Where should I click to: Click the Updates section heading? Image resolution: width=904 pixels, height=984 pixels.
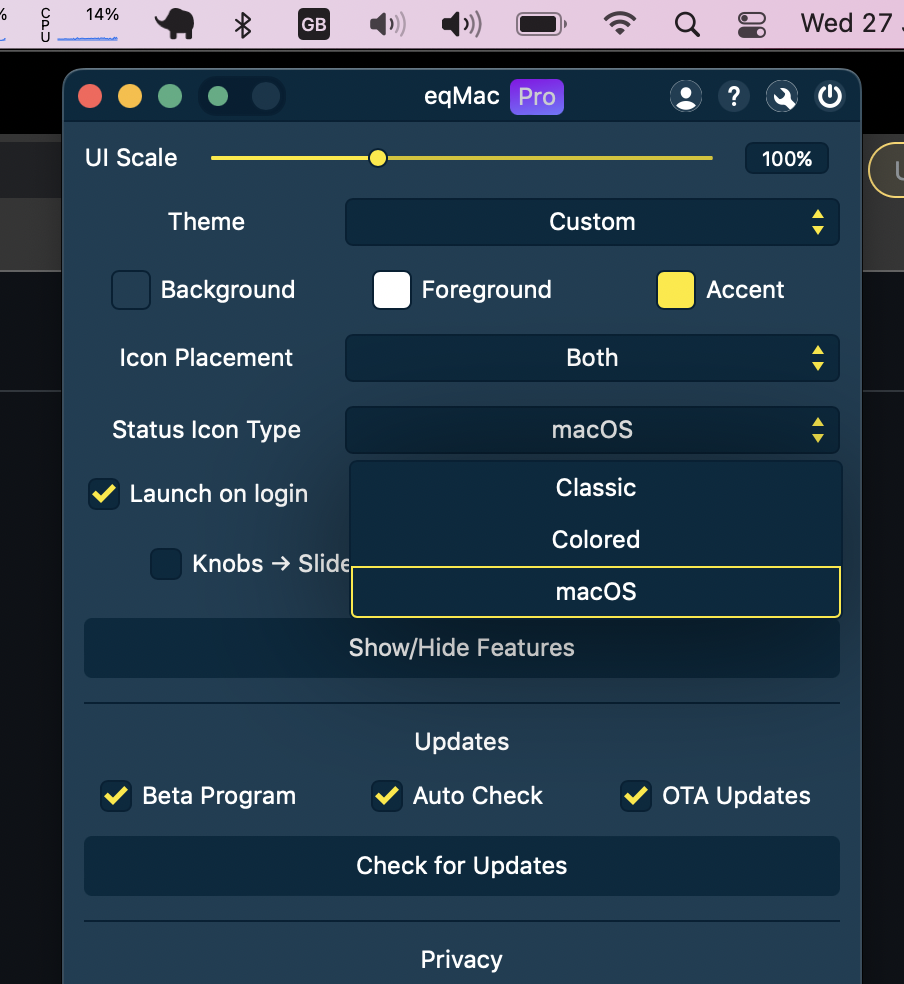tap(462, 742)
